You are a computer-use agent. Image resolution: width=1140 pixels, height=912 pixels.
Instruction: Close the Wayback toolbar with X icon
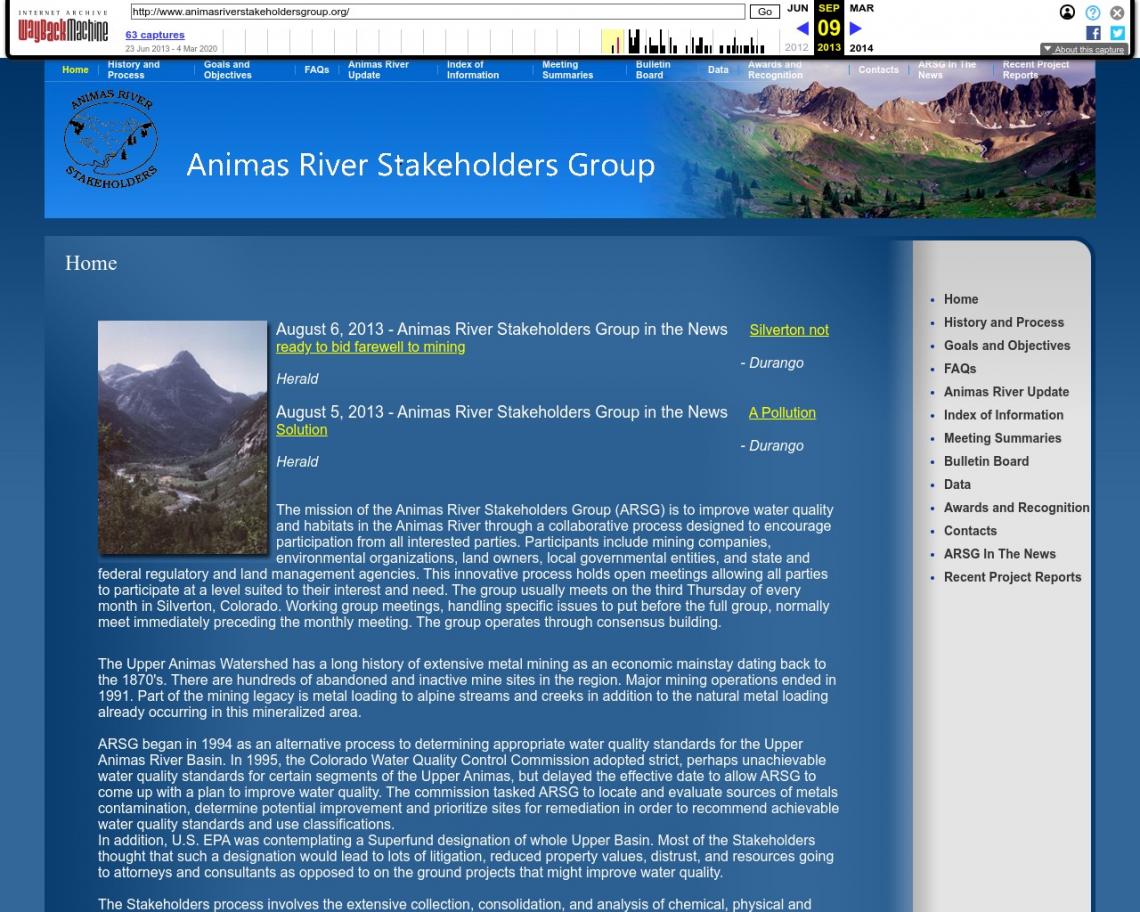(1117, 12)
